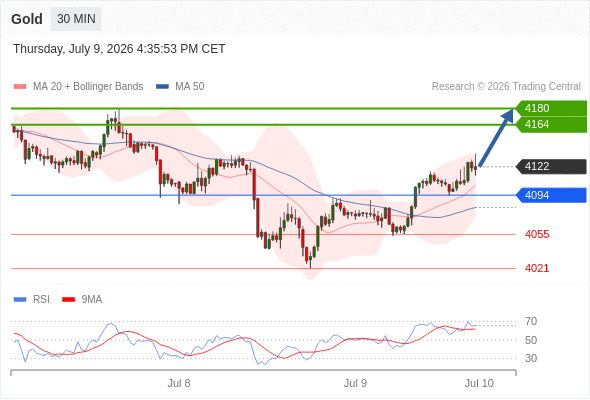Screen dimensions: 590x400
Task: Click the 4122 current price tag
Action: 551,166
